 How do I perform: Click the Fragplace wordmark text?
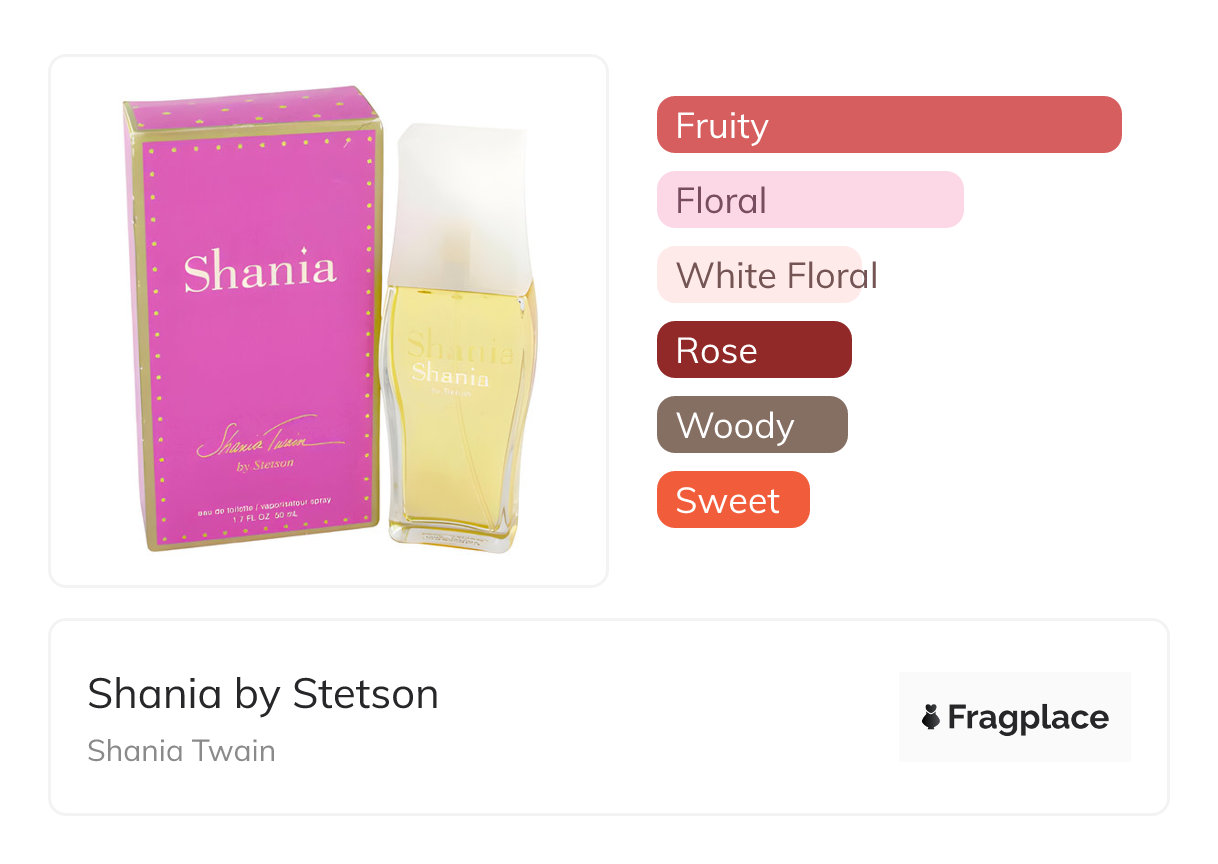pos(1028,717)
